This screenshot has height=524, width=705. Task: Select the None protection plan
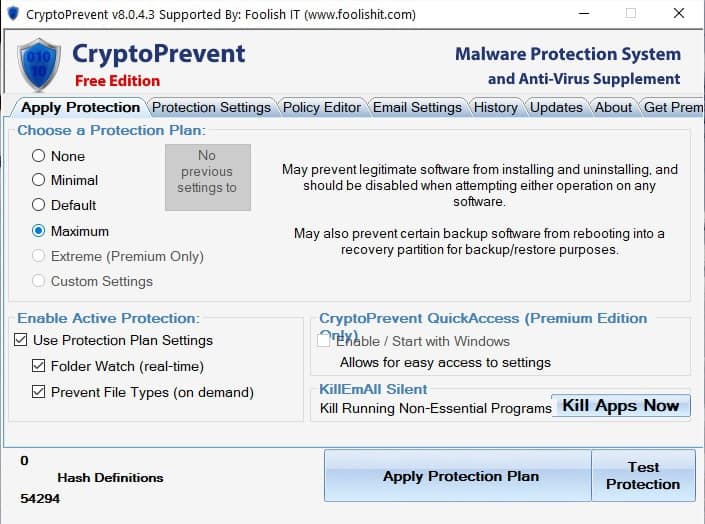[x=39, y=156]
